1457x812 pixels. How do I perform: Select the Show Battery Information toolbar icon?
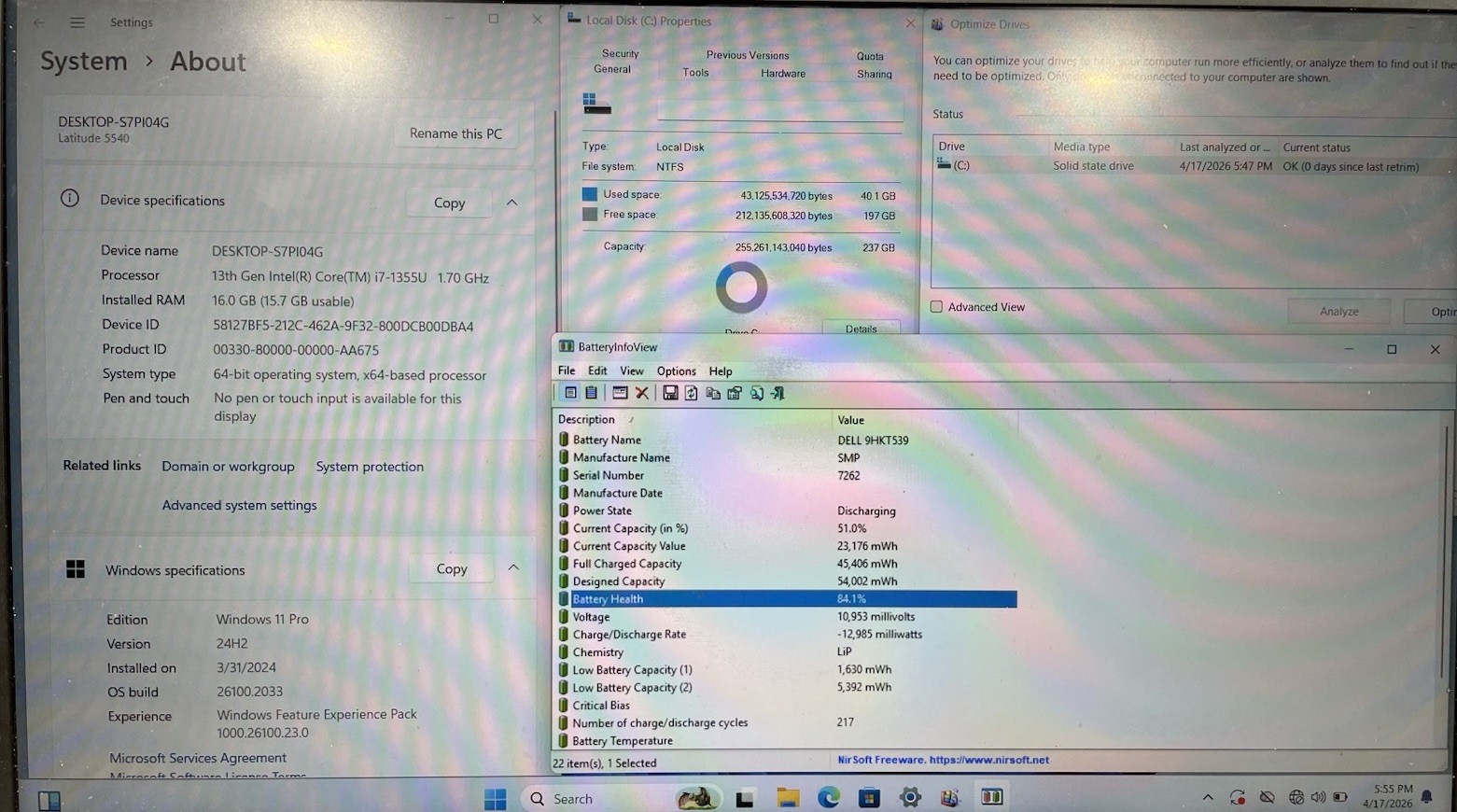point(570,393)
